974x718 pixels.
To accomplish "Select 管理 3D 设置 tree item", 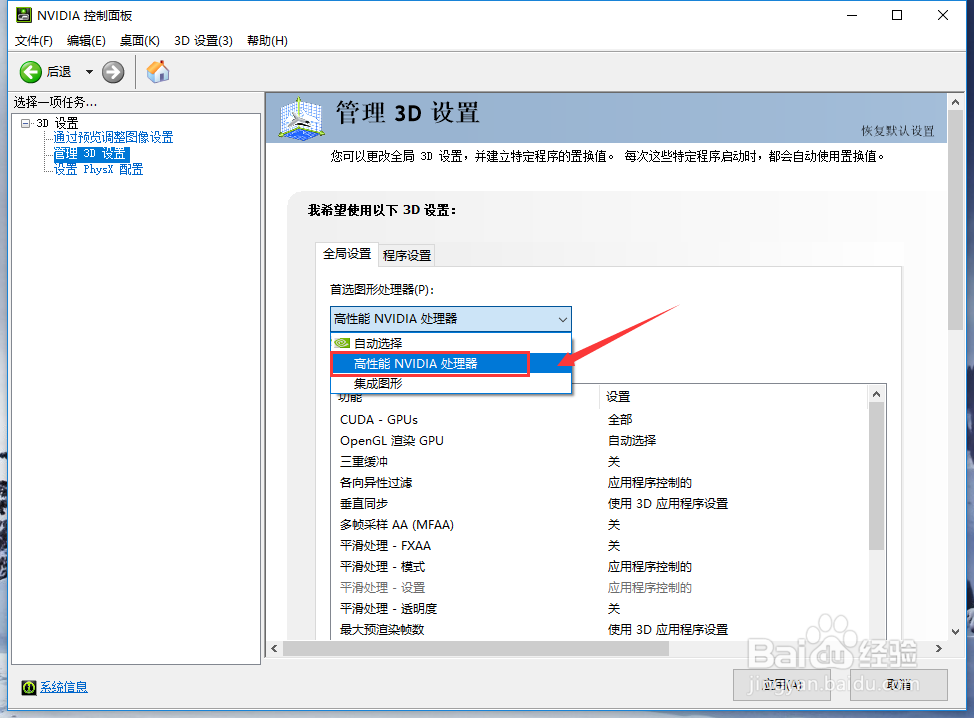I will pos(91,153).
